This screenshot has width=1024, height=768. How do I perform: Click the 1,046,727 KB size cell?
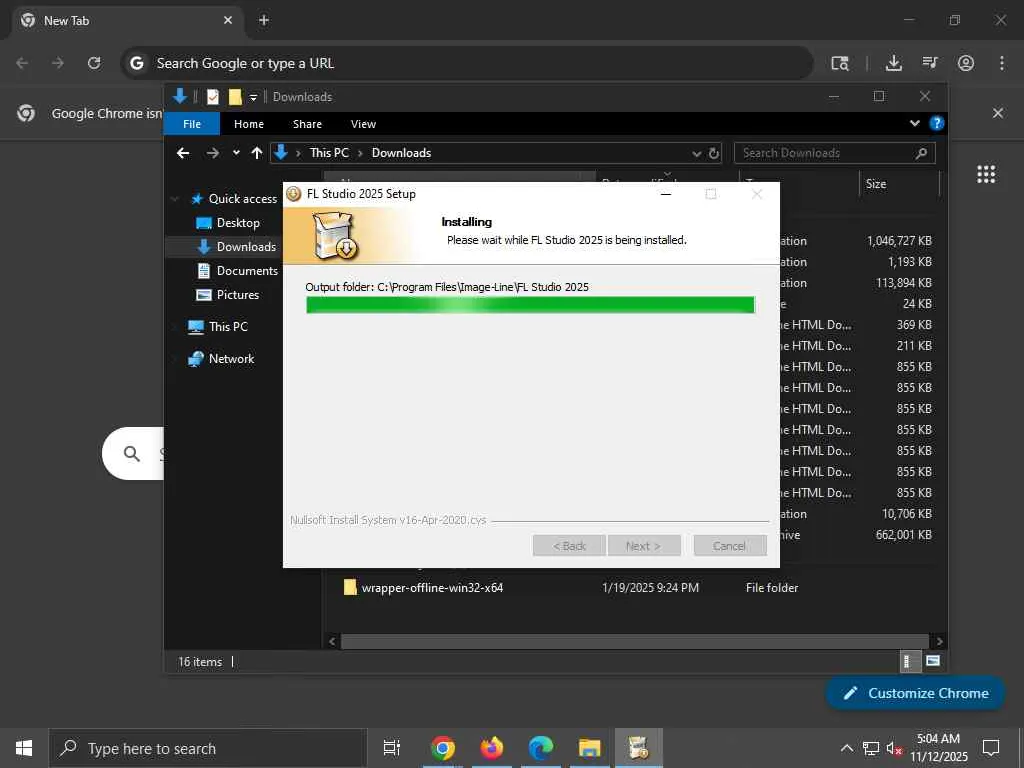(x=899, y=240)
